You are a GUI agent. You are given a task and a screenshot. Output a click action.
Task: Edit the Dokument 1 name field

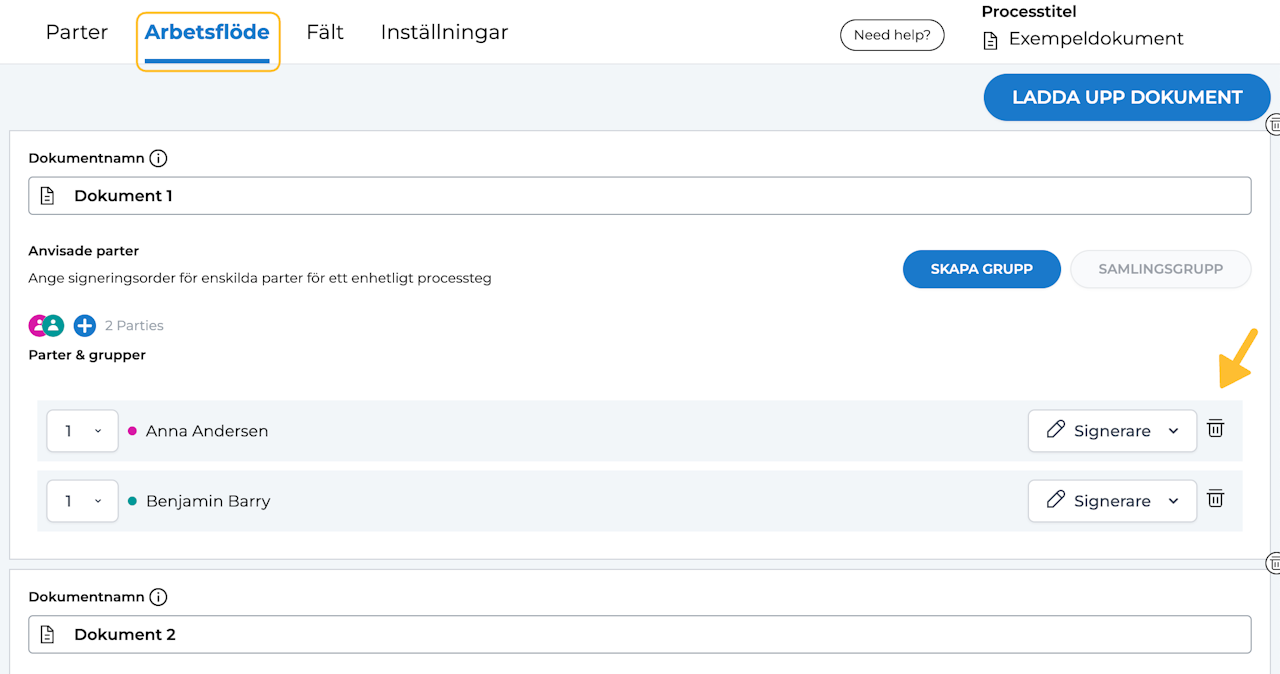tap(640, 196)
